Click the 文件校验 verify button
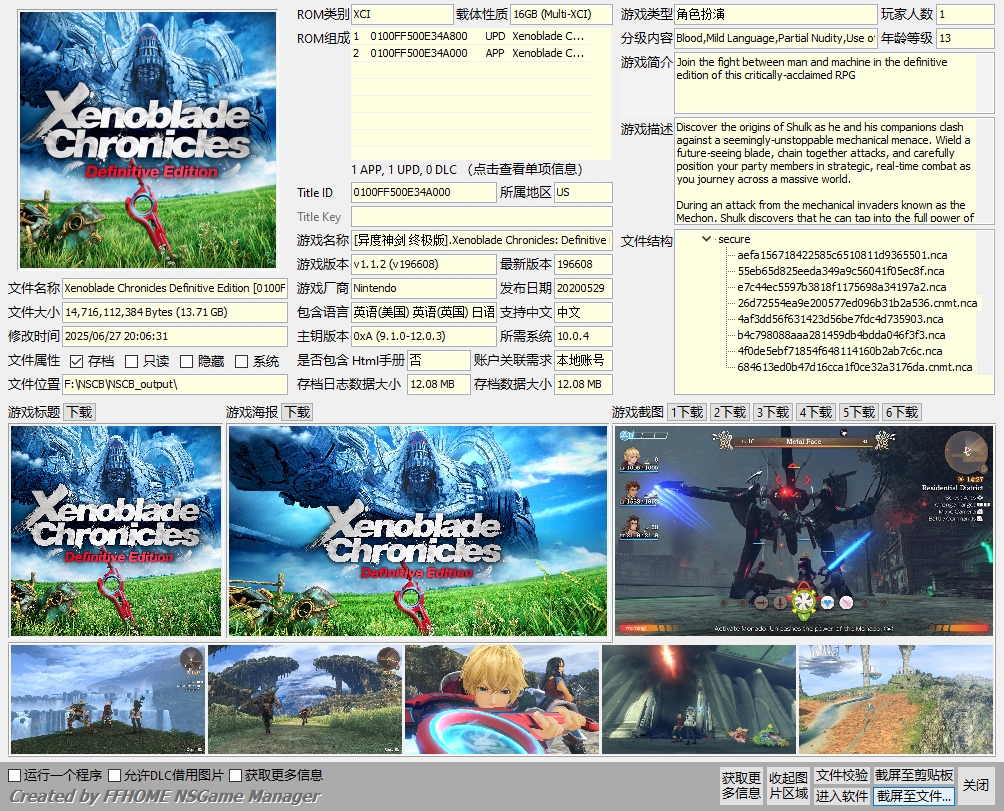Viewport: 1004px width, 811px height. [x=841, y=775]
